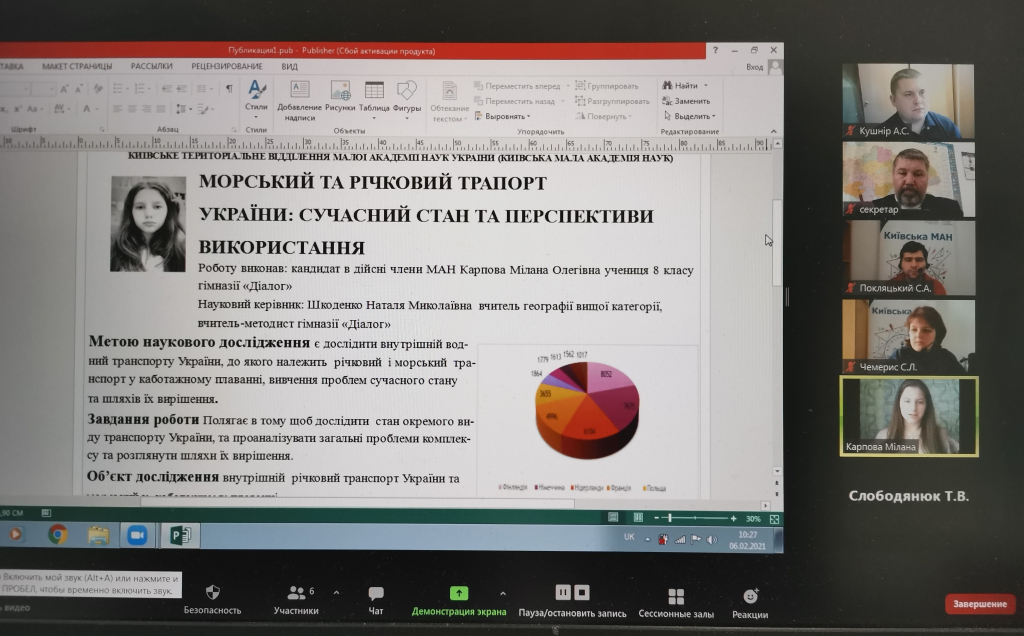
Task: Click the Send Backward (Переместить назад) command
Action: 514,101
